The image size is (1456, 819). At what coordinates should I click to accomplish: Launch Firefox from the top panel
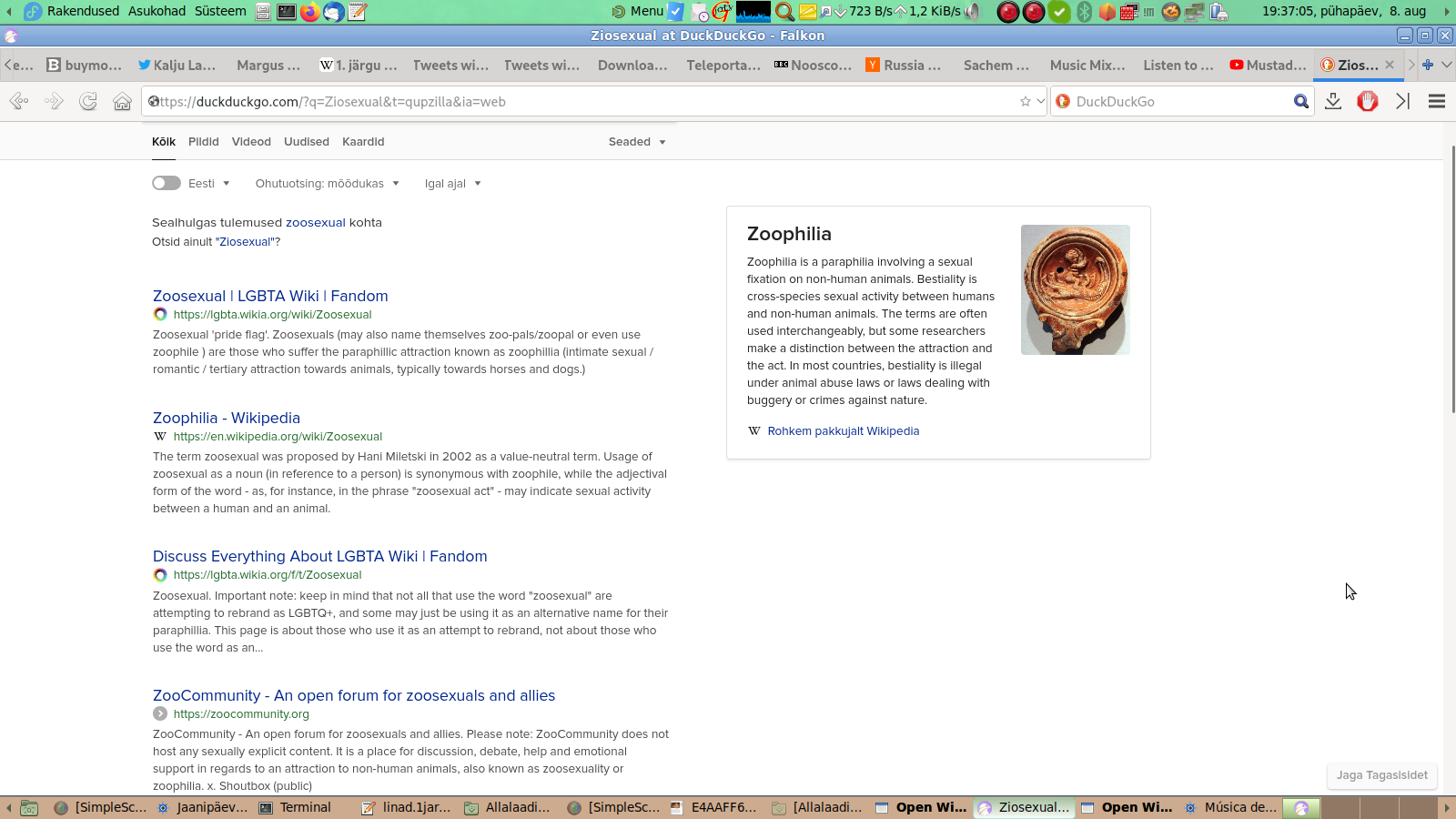click(x=310, y=12)
